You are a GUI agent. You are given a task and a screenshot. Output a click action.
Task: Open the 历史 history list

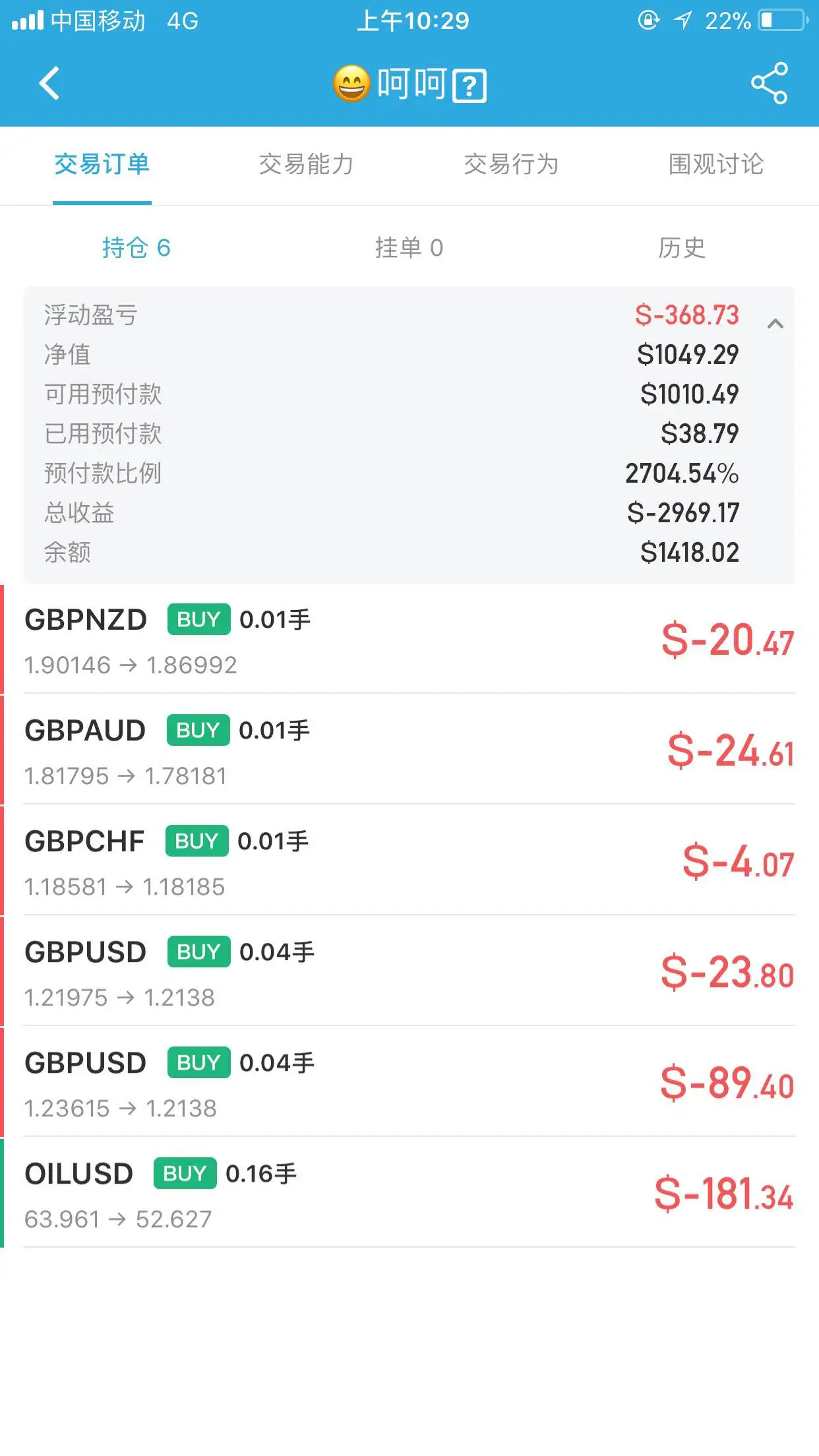682,248
